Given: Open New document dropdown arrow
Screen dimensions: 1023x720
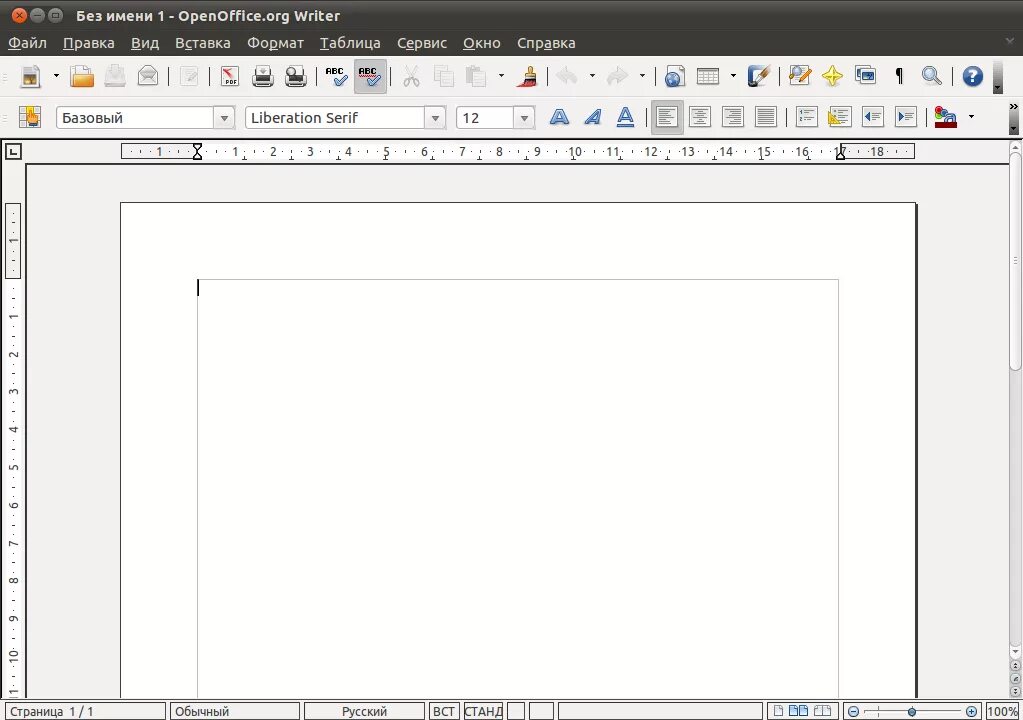Looking at the screenshot, I should [x=56, y=76].
